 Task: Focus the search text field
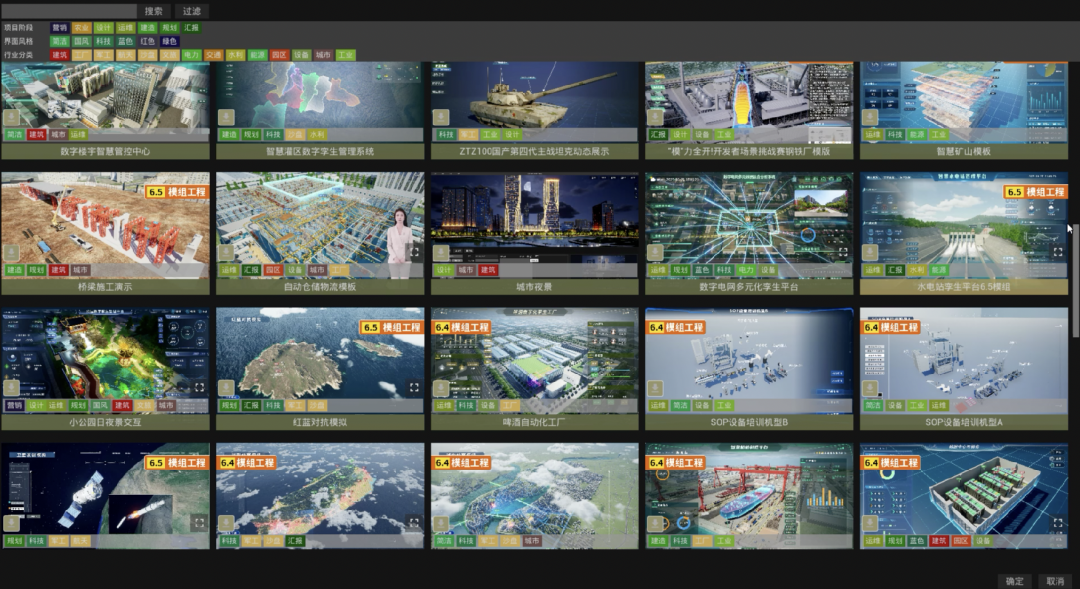click(68, 11)
